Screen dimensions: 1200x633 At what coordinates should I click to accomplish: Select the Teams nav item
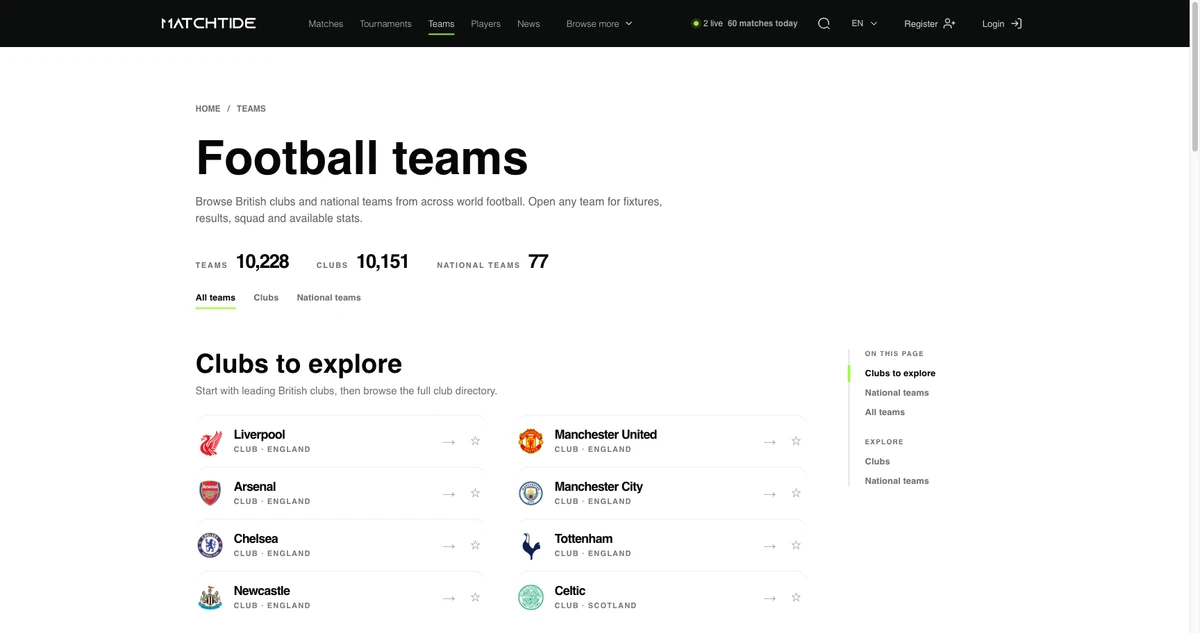(x=441, y=24)
